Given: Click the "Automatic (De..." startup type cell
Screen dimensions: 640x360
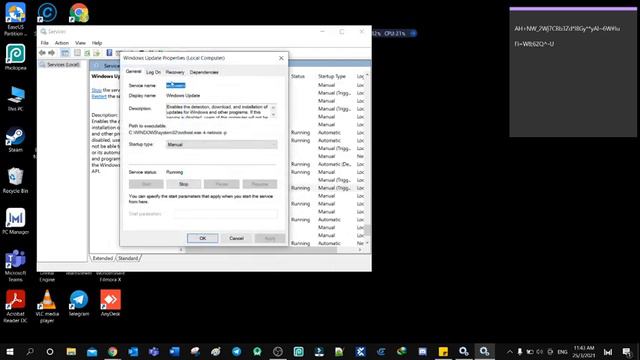Looking at the screenshot, I should [334, 164].
